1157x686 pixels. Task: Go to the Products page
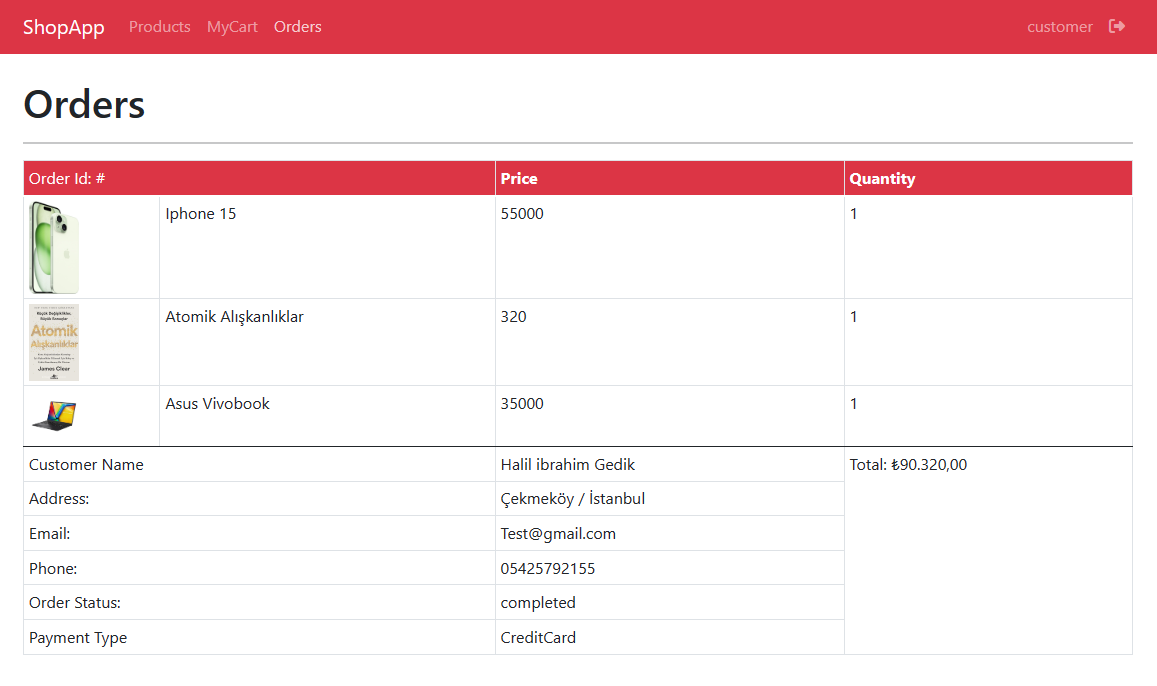click(159, 27)
